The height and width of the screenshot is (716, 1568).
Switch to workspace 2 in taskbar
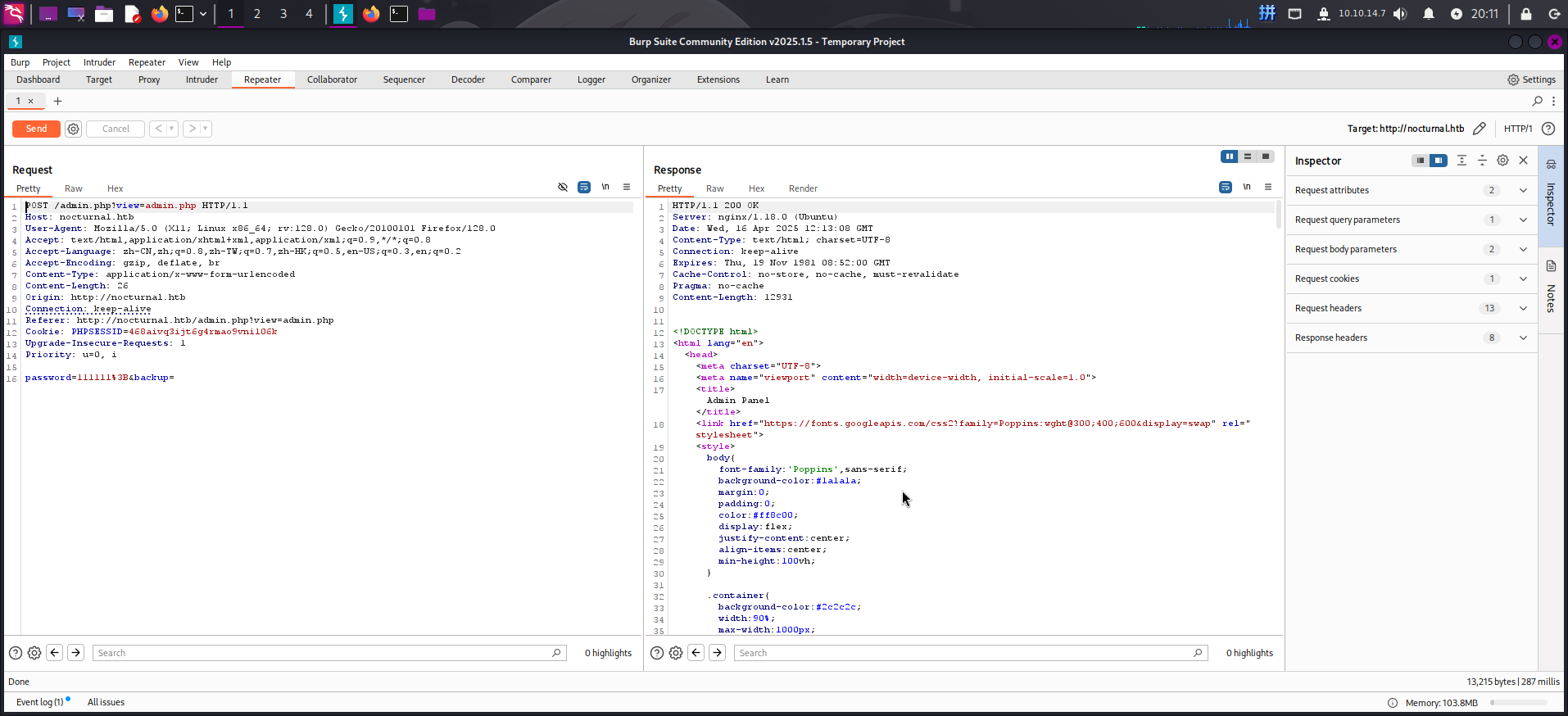coord(257,14)
